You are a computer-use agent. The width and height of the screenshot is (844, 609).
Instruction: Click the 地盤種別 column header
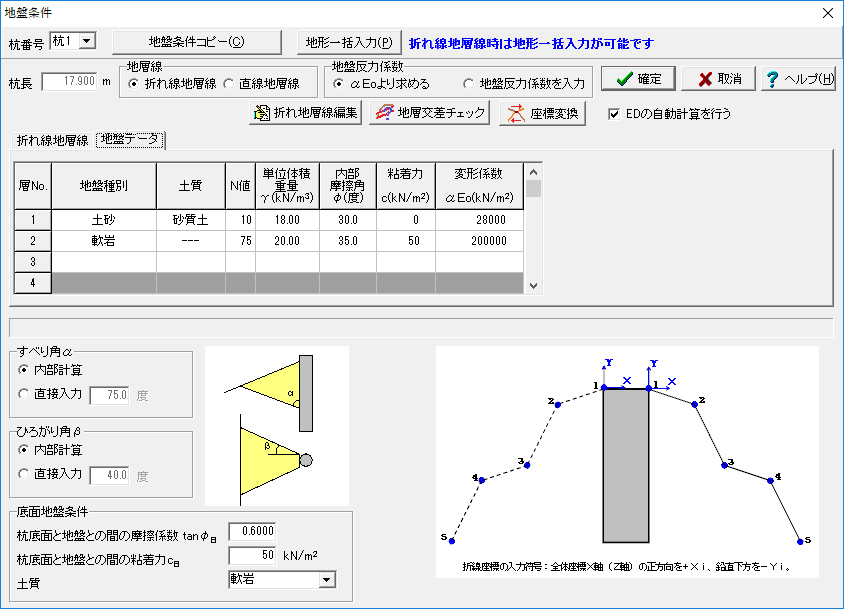(104, 186)
